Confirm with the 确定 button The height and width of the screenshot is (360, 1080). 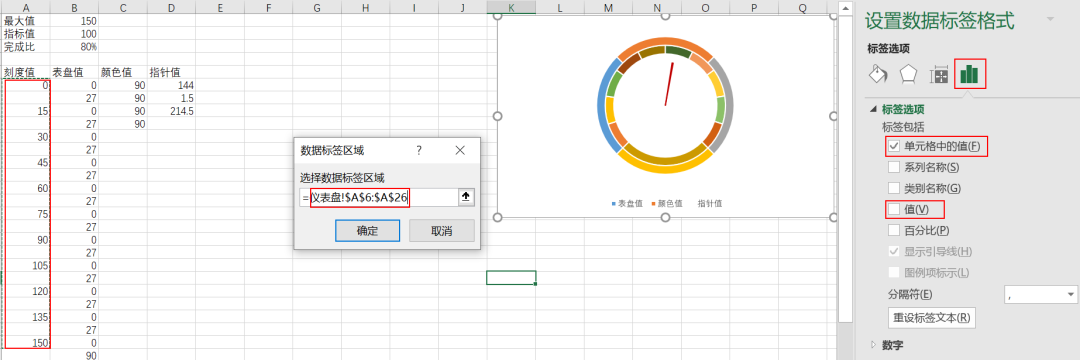[367, 231]
